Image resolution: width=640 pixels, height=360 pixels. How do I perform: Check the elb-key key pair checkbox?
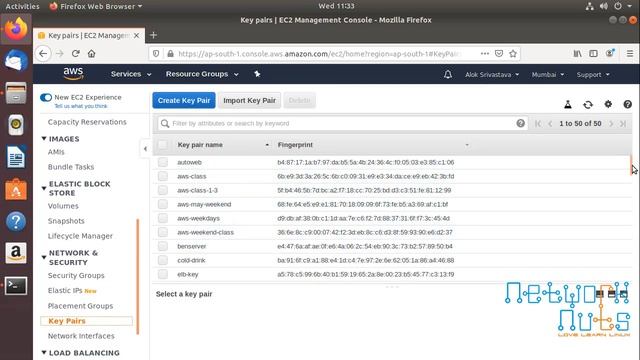pyautogui.click(x=163, y=274)
